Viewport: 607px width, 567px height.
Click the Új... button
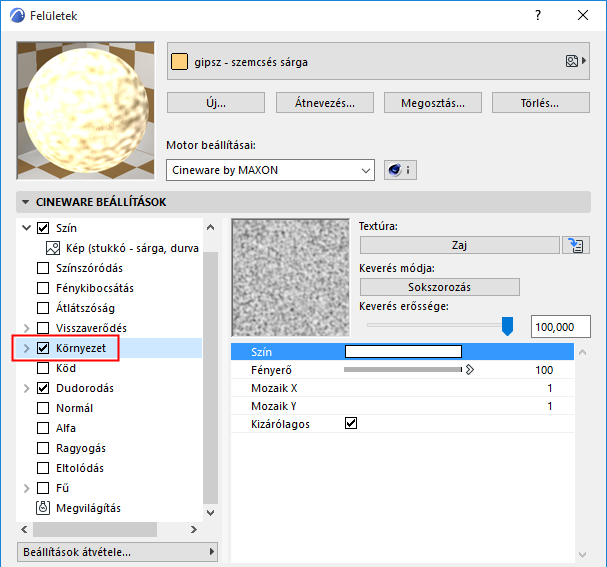216,103
